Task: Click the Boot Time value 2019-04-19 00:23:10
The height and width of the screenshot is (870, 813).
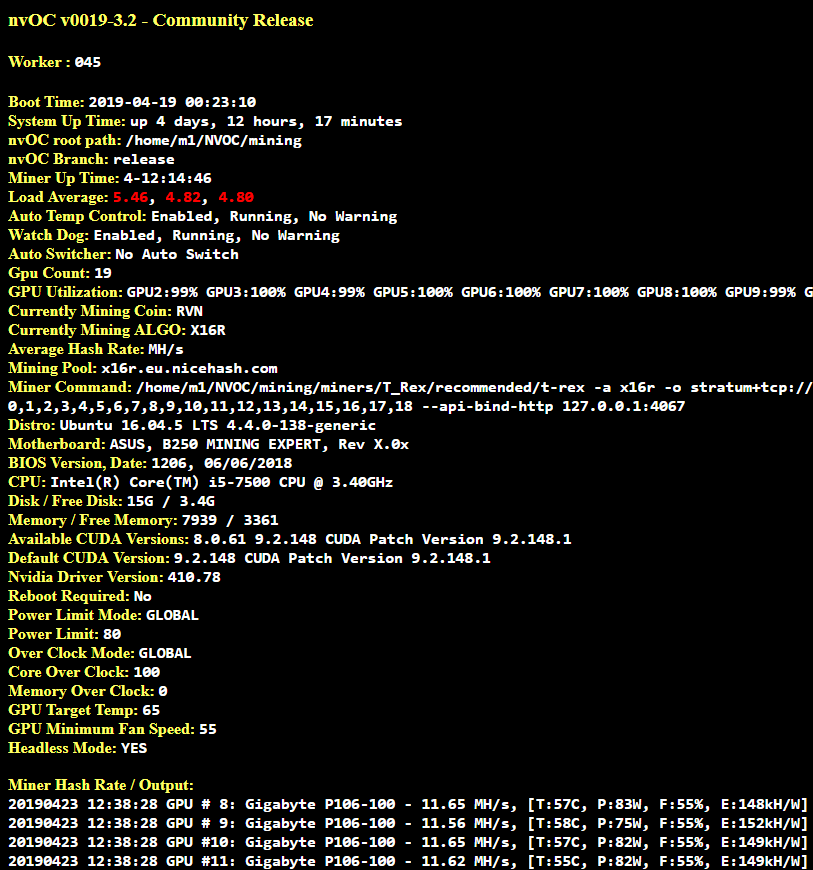Action: point(172,102)
